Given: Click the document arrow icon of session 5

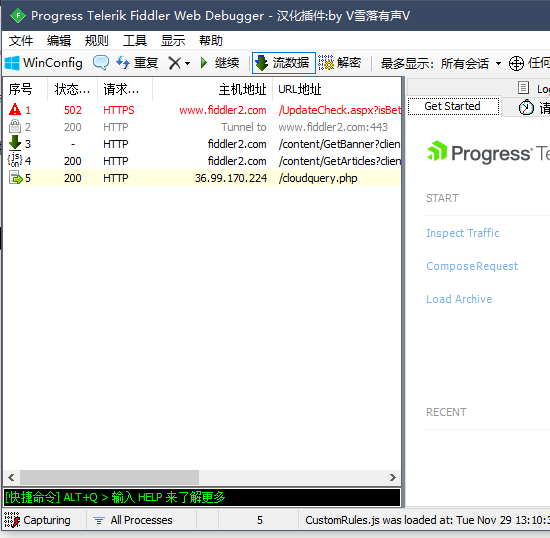Looking at the screenshot, I should 15,177.
